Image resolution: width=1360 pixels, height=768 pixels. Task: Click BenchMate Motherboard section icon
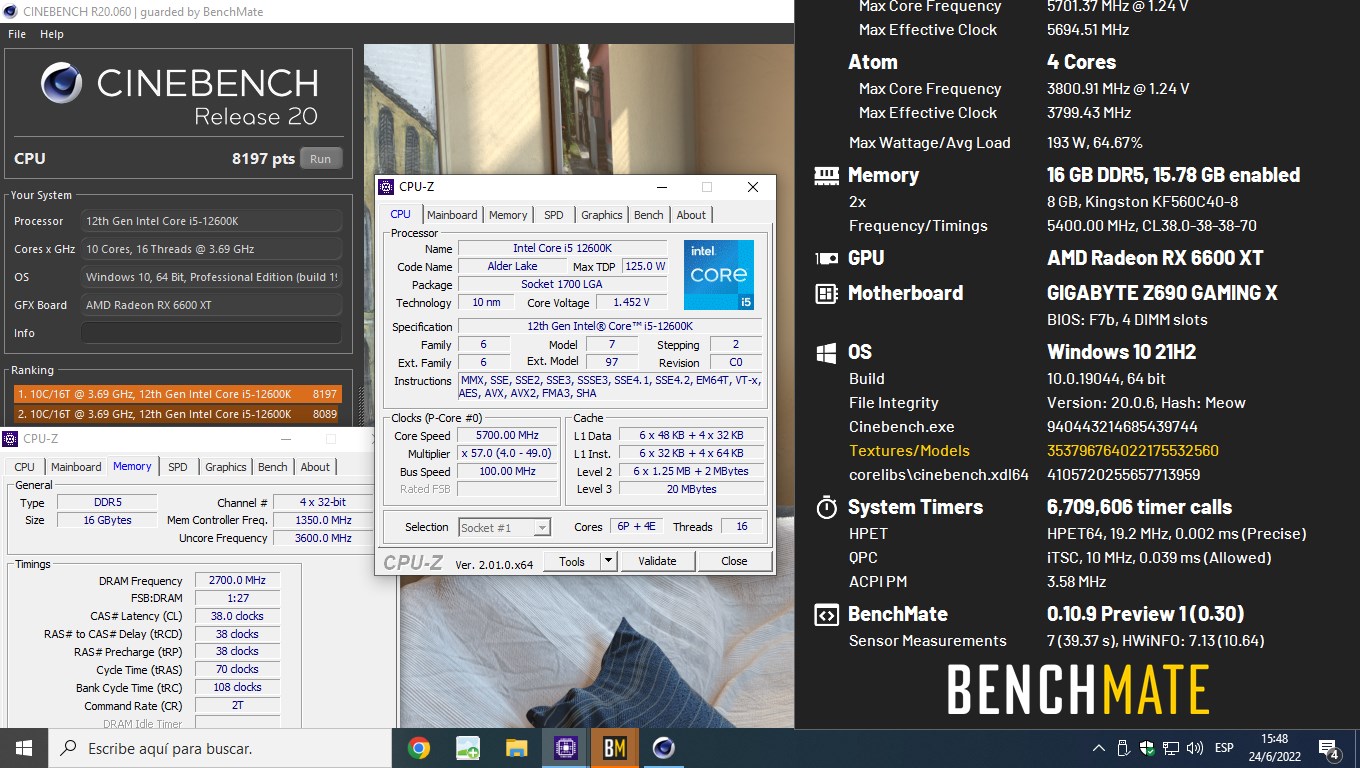tap(826, 293)
